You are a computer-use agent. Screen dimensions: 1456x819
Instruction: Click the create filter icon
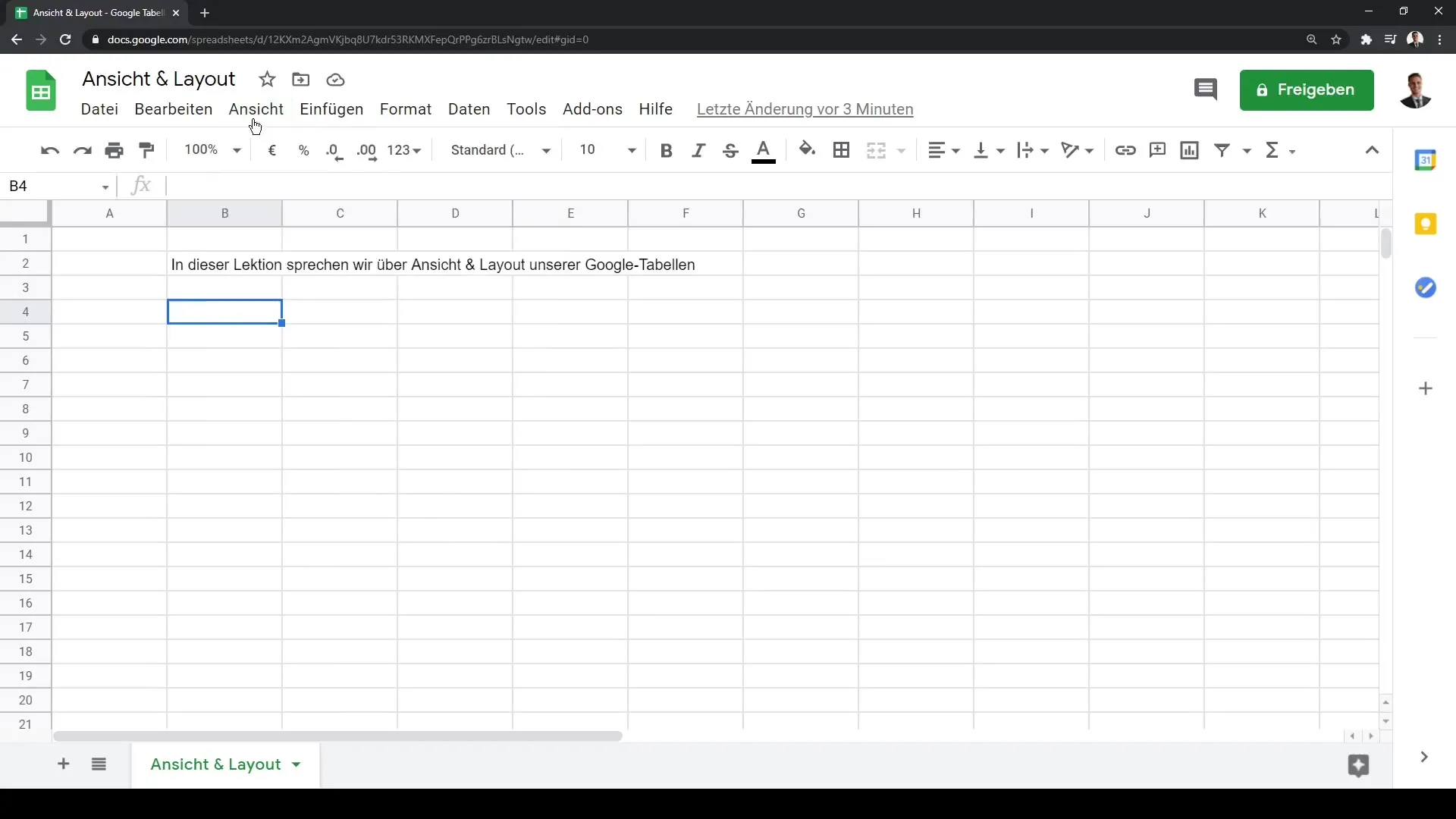click(x=1222, y=150)
